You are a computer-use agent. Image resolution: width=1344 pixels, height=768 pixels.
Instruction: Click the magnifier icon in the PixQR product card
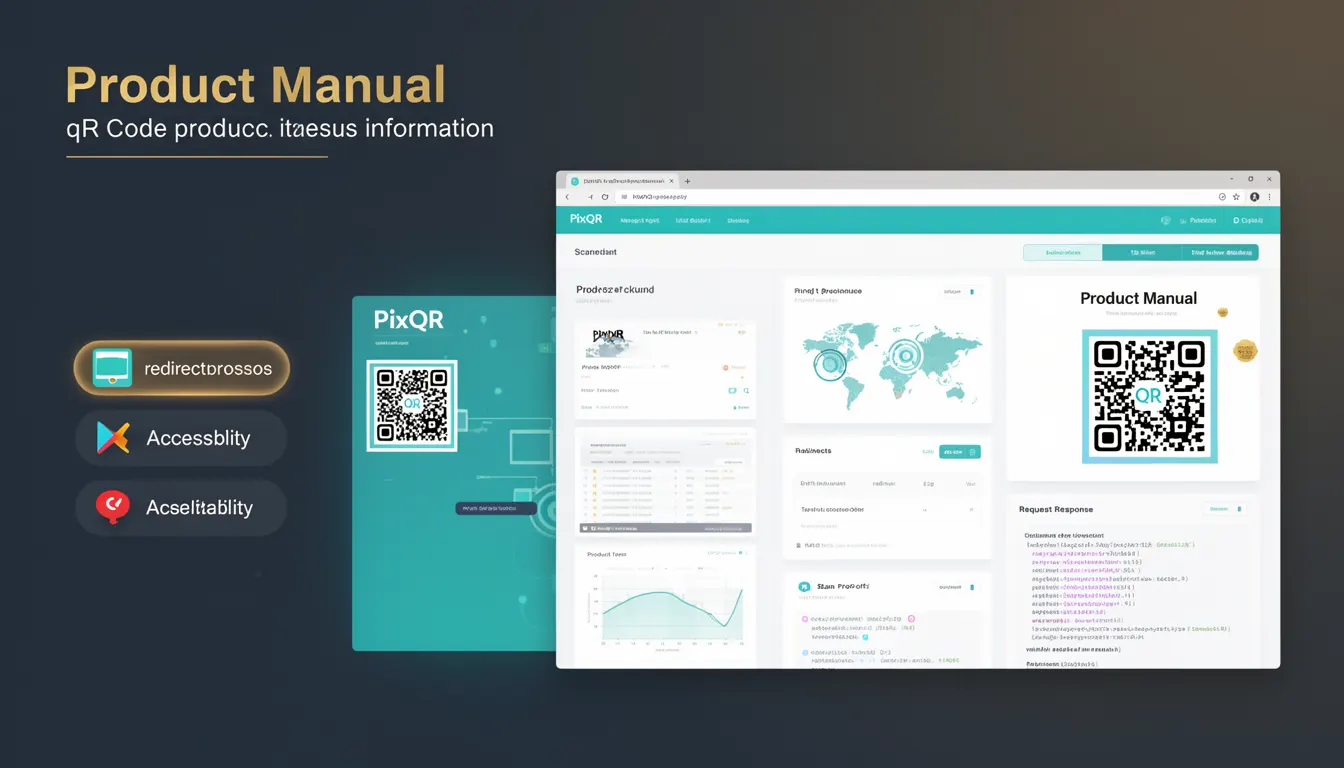click(x=746, y=391)
